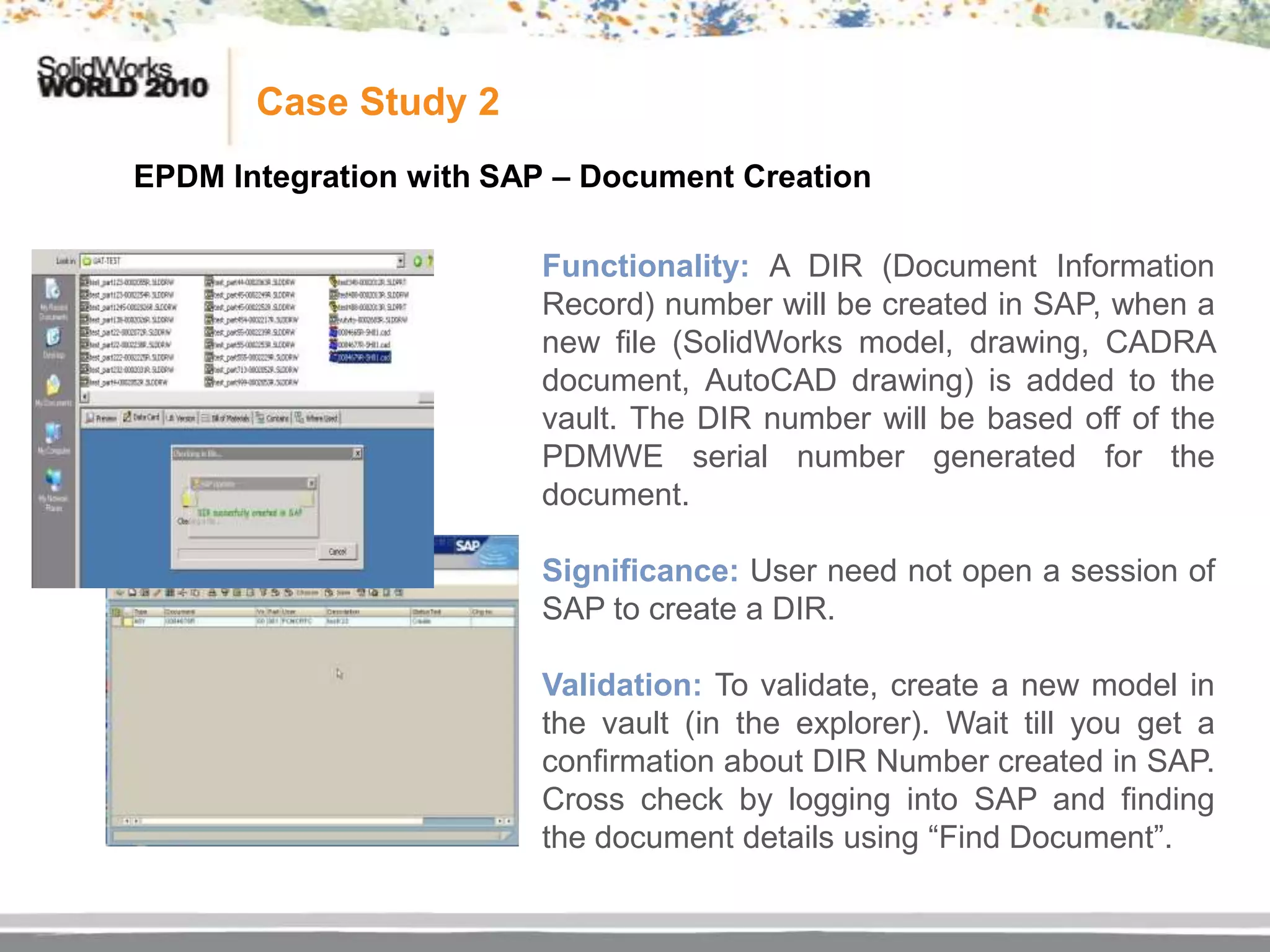
Task: Click the green back arrow icon
Action: [417, 261]
